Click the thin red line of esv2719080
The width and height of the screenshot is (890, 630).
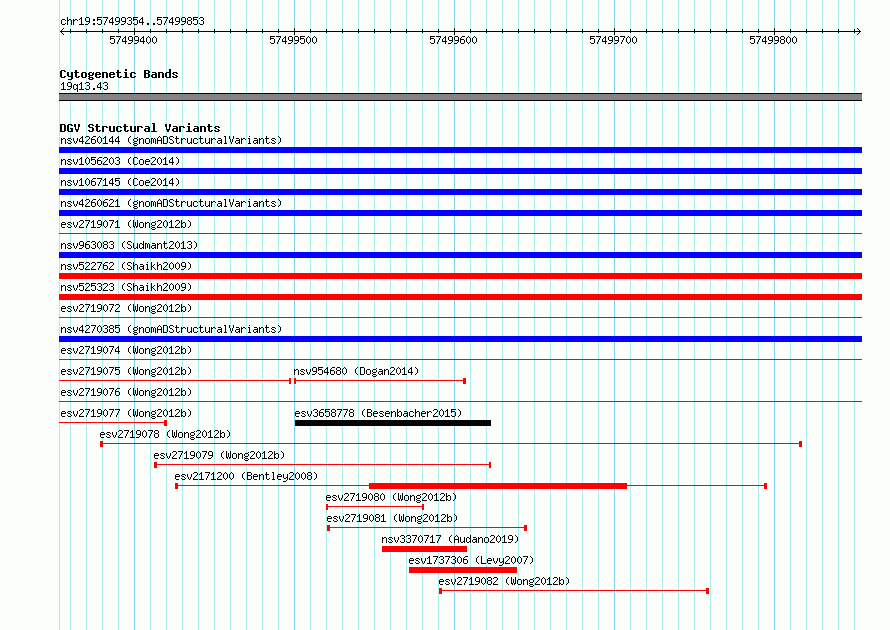coord(375,507)
